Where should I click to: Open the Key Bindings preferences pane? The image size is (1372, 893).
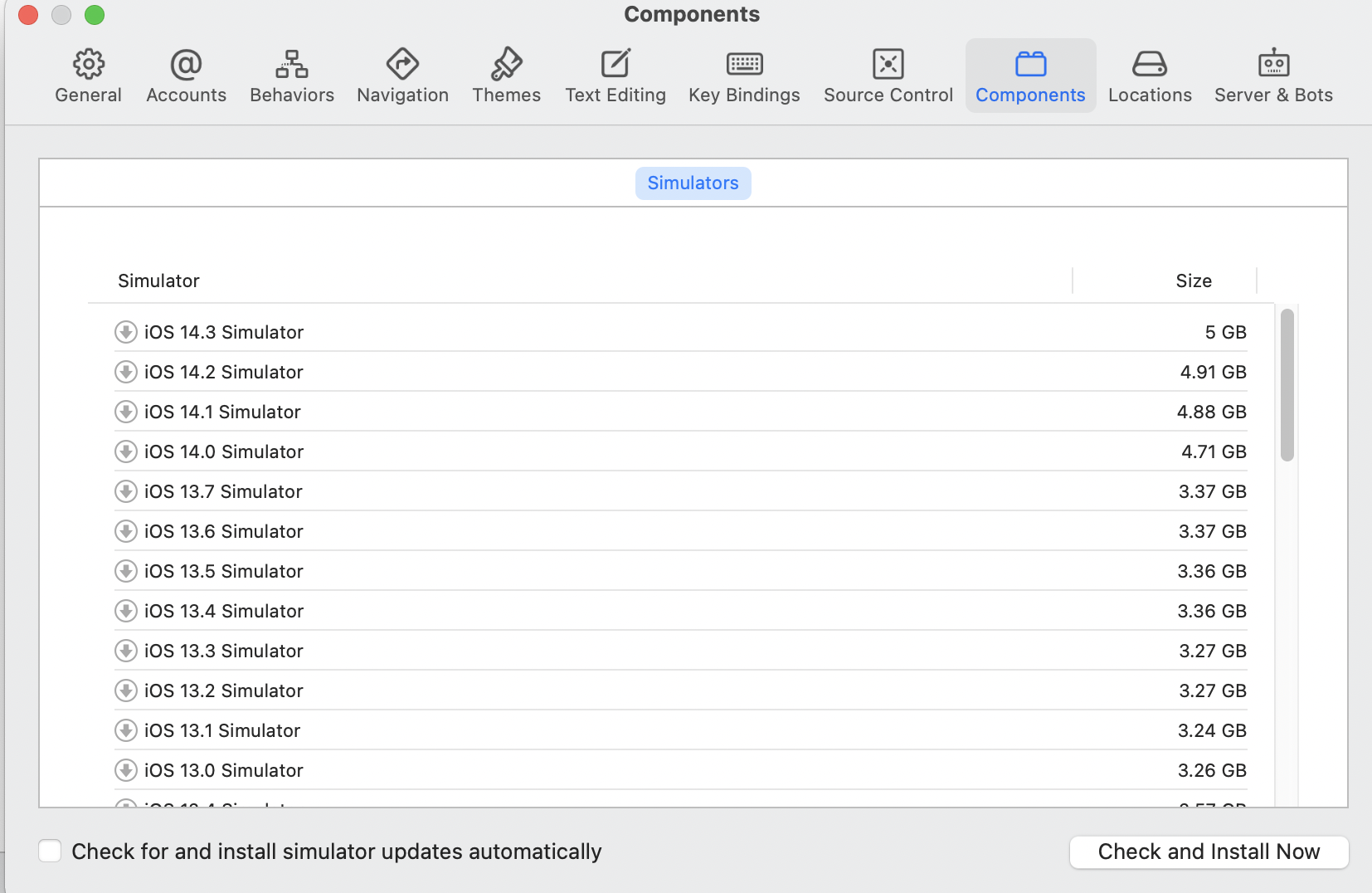[744, 76]
